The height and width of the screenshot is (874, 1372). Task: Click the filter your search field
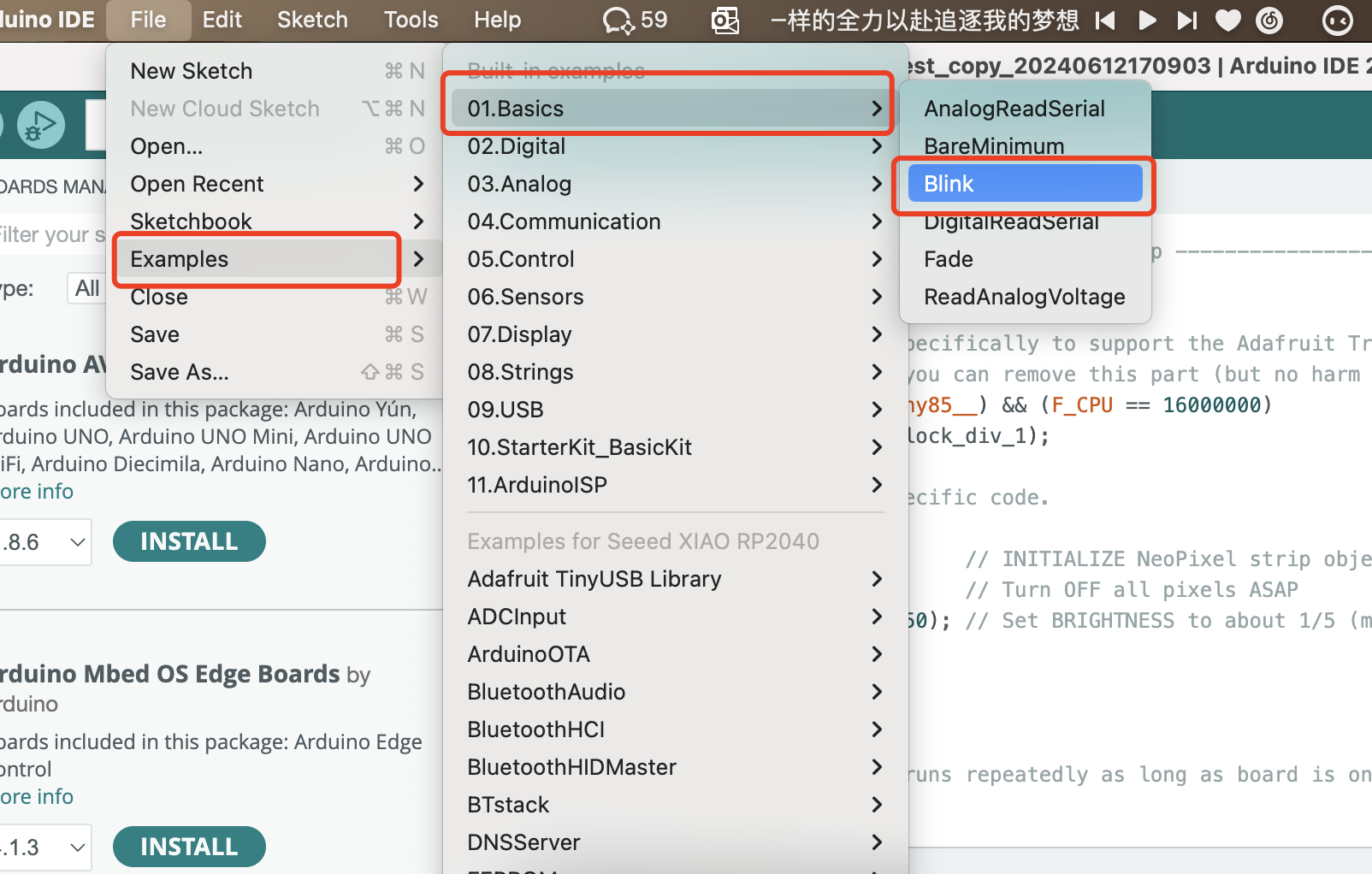pos(53,234)
